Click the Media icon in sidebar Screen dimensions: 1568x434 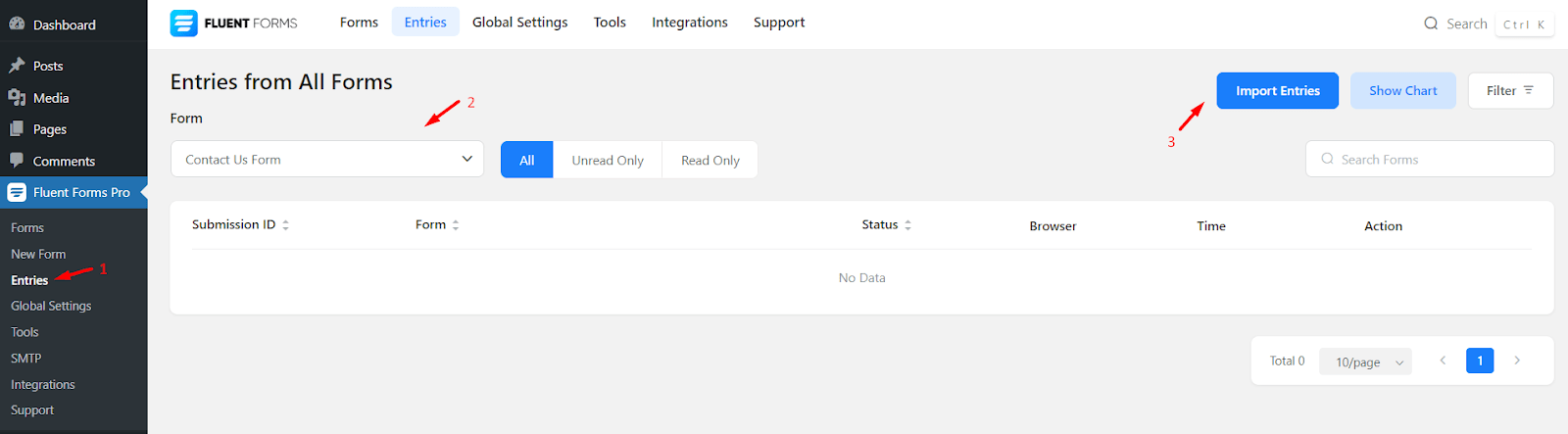pos(17,98)
